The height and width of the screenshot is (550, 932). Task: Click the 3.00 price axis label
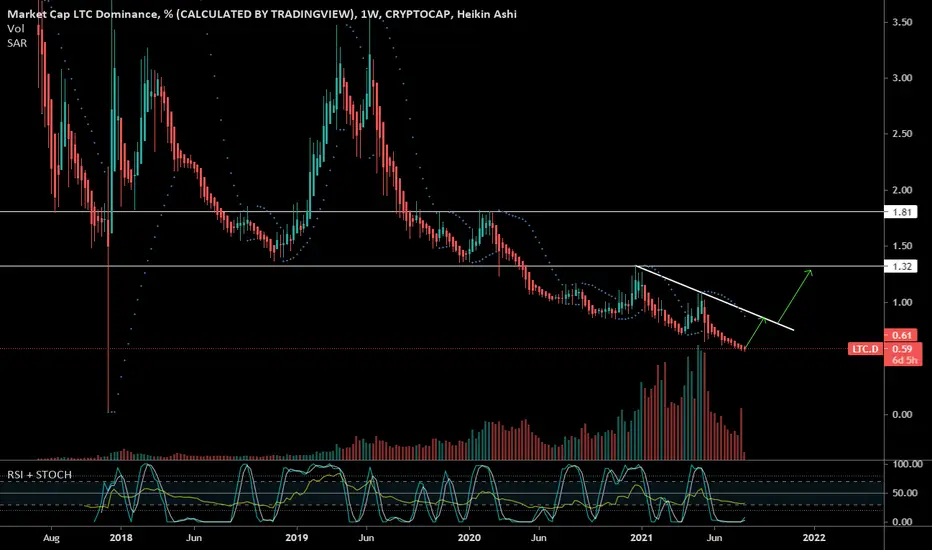[x=902, y=78]
